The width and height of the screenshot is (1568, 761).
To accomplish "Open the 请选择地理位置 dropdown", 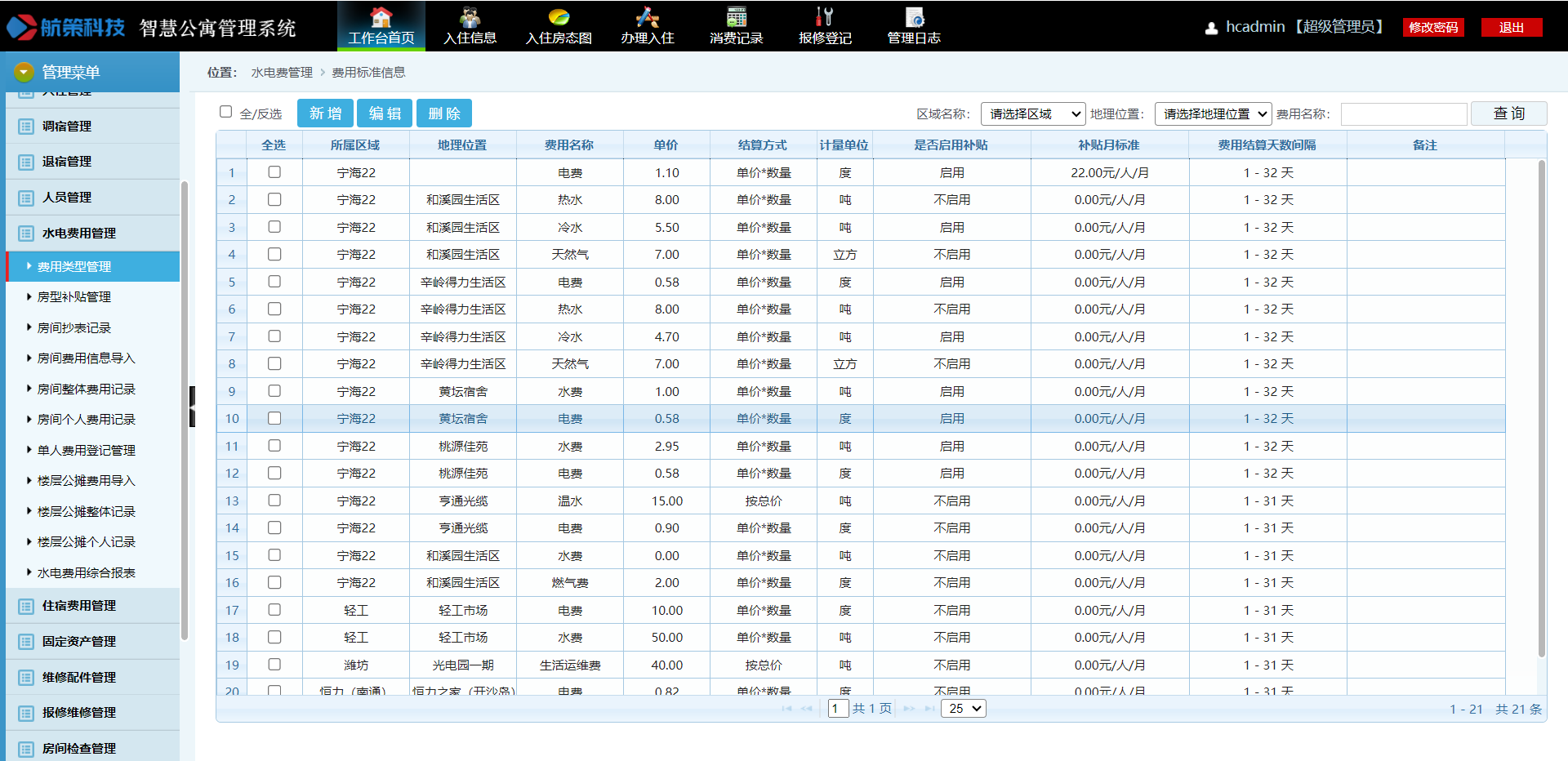I will click(x=1214, y=114).
